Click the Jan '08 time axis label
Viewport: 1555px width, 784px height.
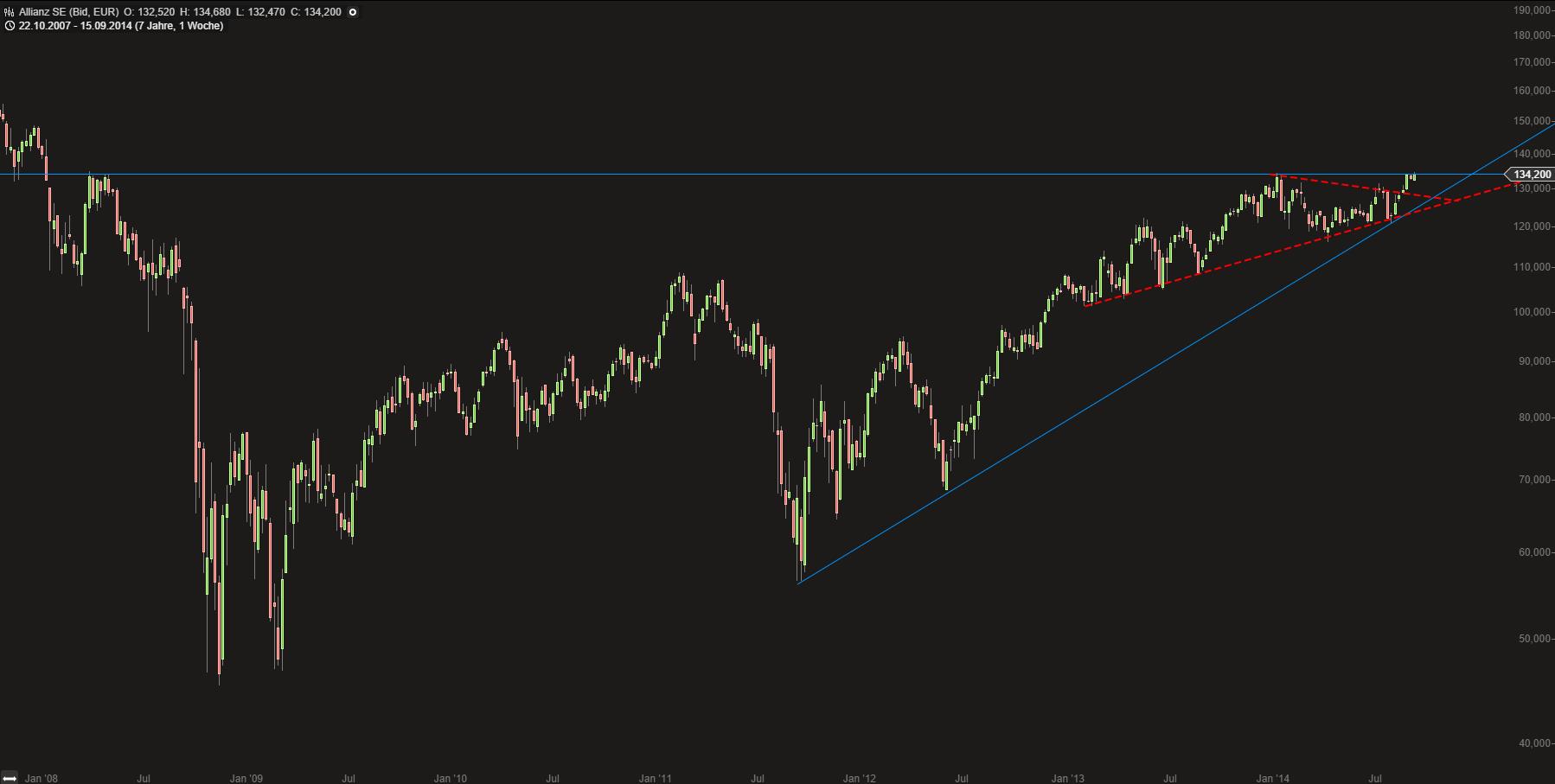tap(42, 778)
